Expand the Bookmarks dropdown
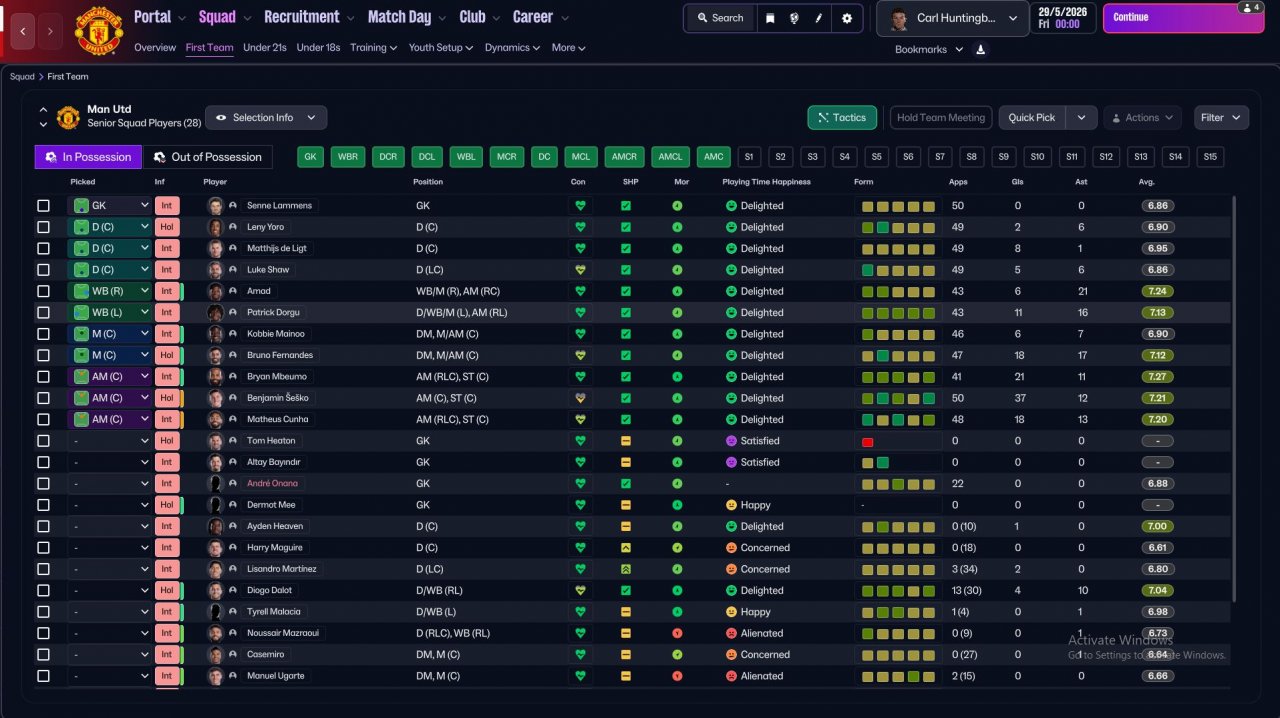The height and width of the screenshot is (718, 1280). click(x=929, y=49)
